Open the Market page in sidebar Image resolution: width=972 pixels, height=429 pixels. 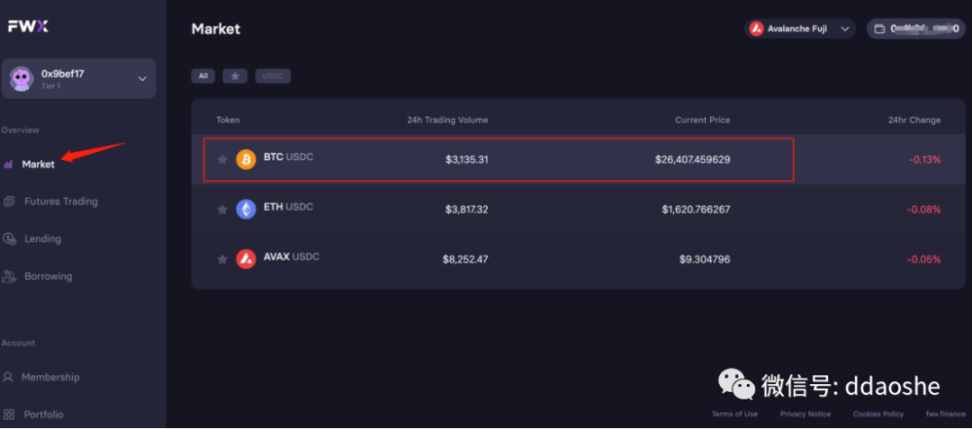(x=38, y=164)
